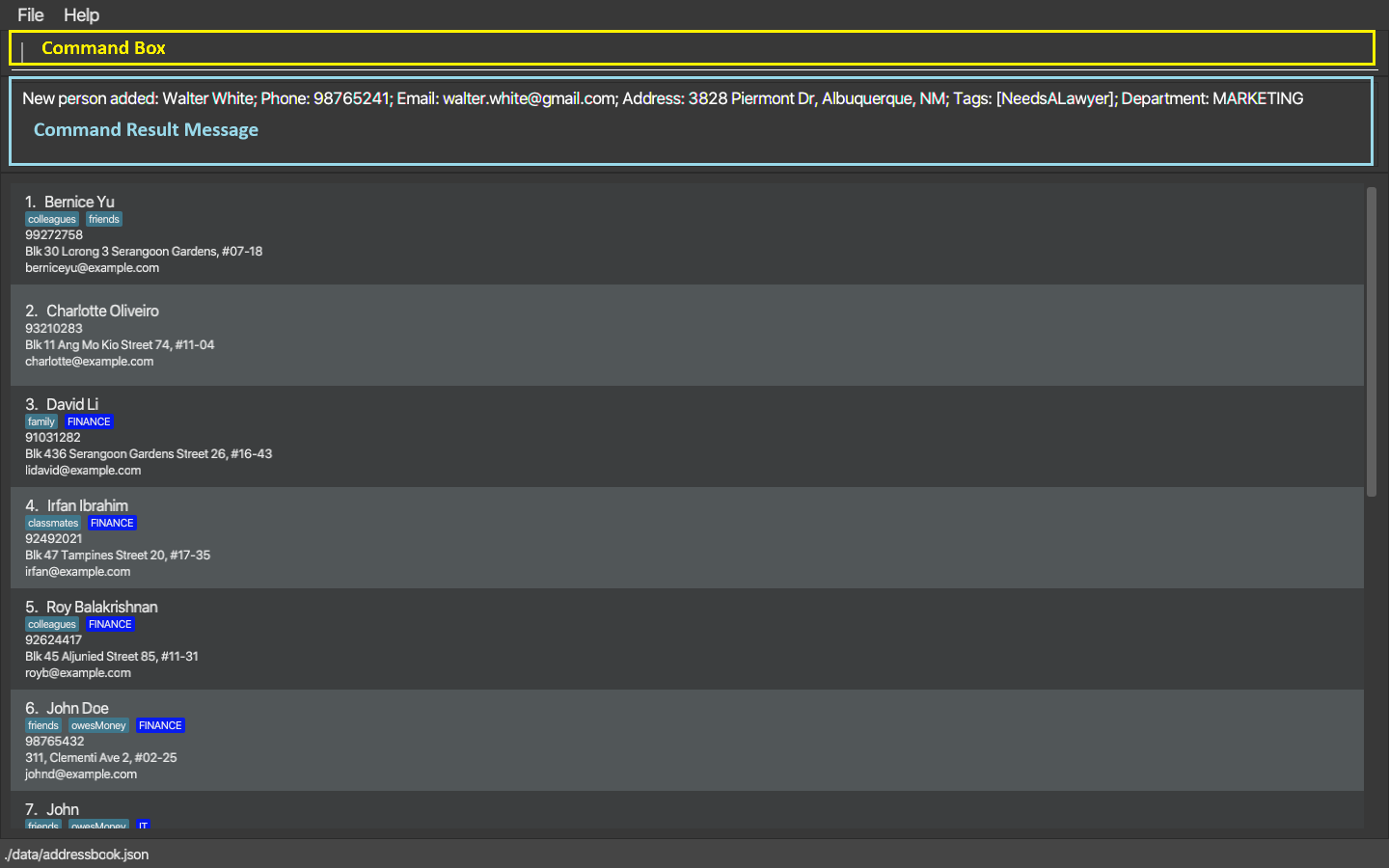This screenshot has height=868, width=1389.
Task: Click address Blk 11 Ang Mo Kio Street 74
Action: [120, 345]
